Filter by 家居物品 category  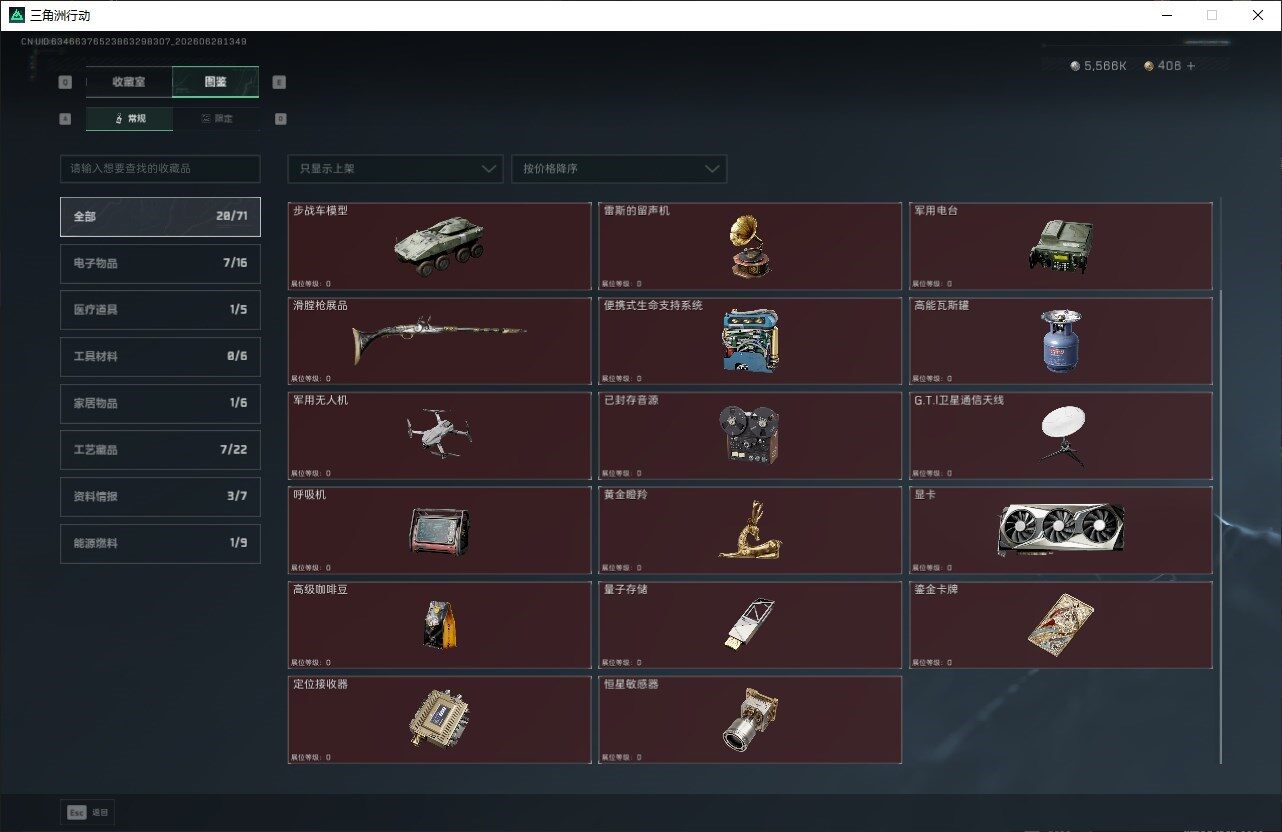160,403
